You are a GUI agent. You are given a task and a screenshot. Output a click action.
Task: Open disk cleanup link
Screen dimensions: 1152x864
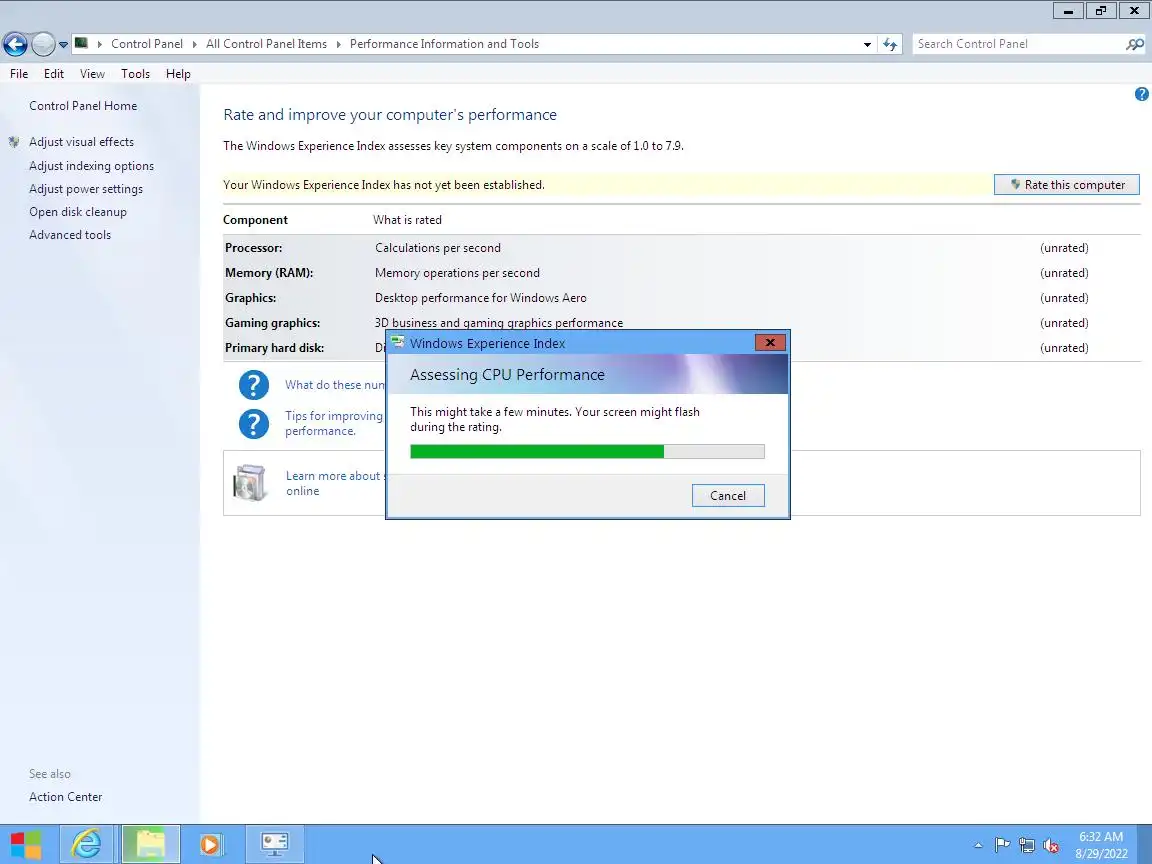pyautogui.click(x=78, y=212)
